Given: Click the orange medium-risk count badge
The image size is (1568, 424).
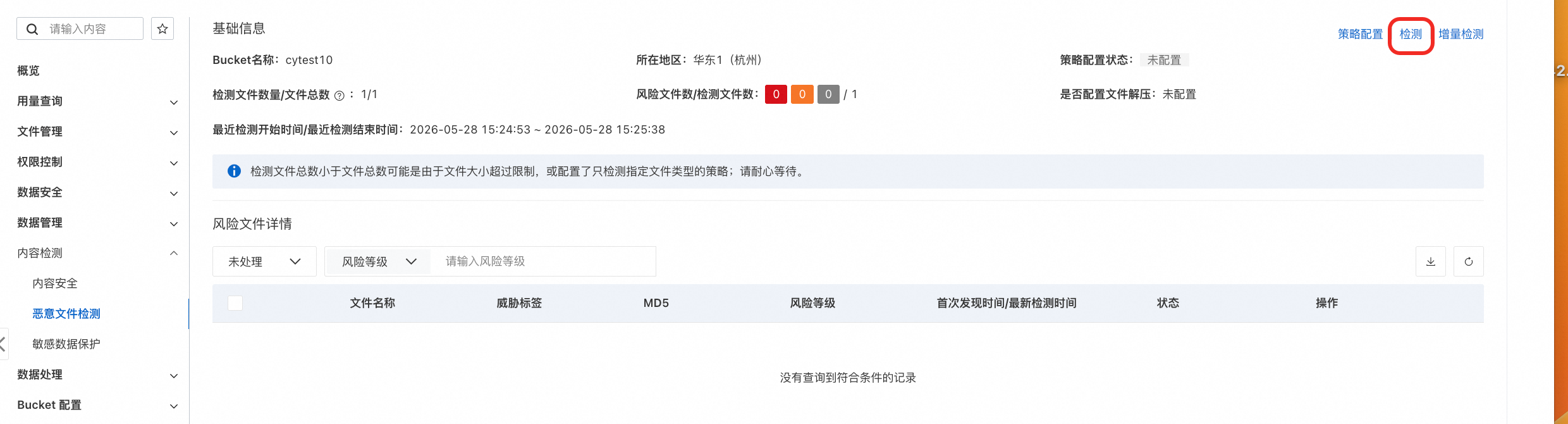Looking at the screenshot, I should tap(802, 94).
